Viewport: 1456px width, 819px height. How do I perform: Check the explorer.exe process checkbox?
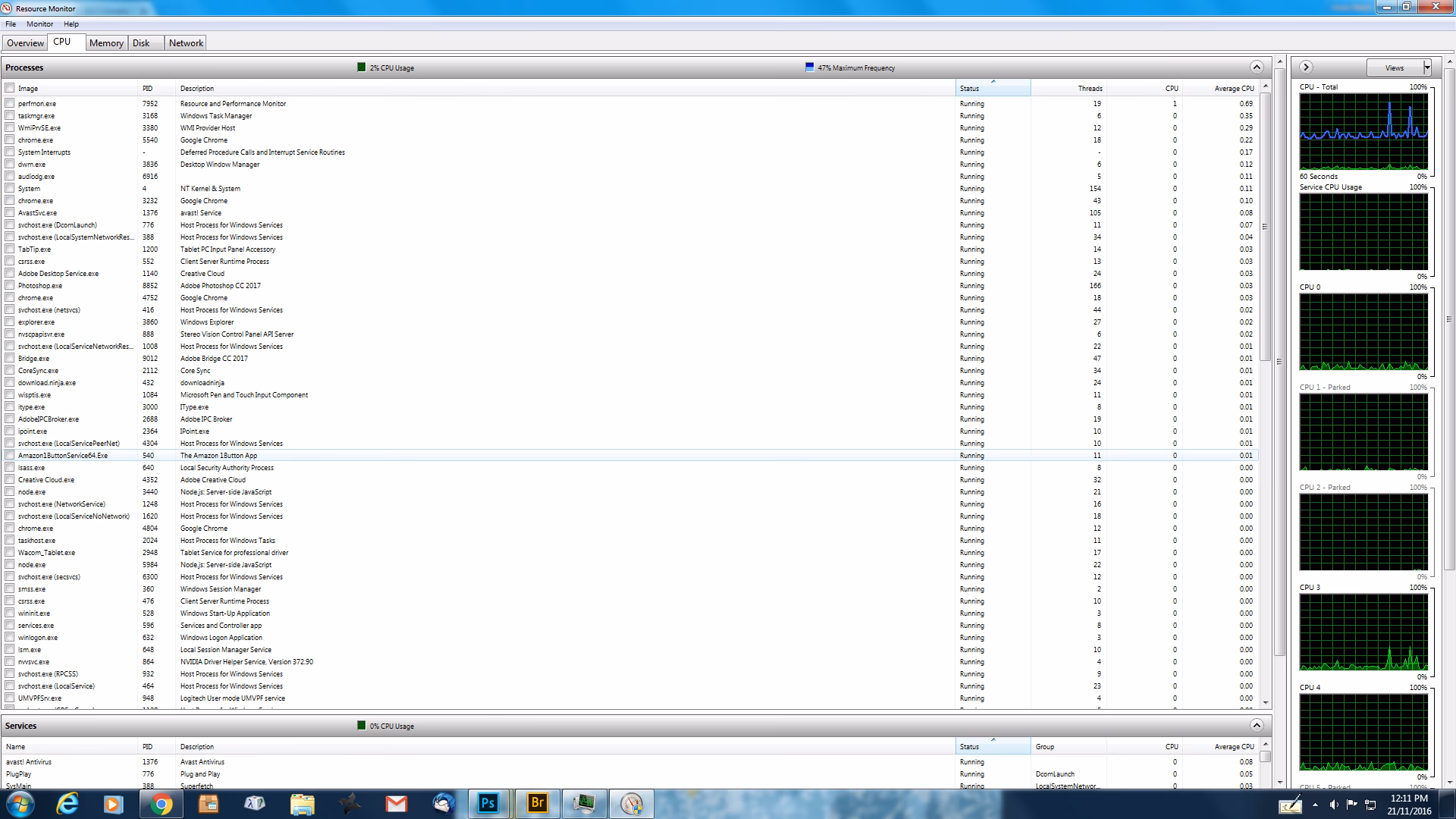(x=10, y=322)
